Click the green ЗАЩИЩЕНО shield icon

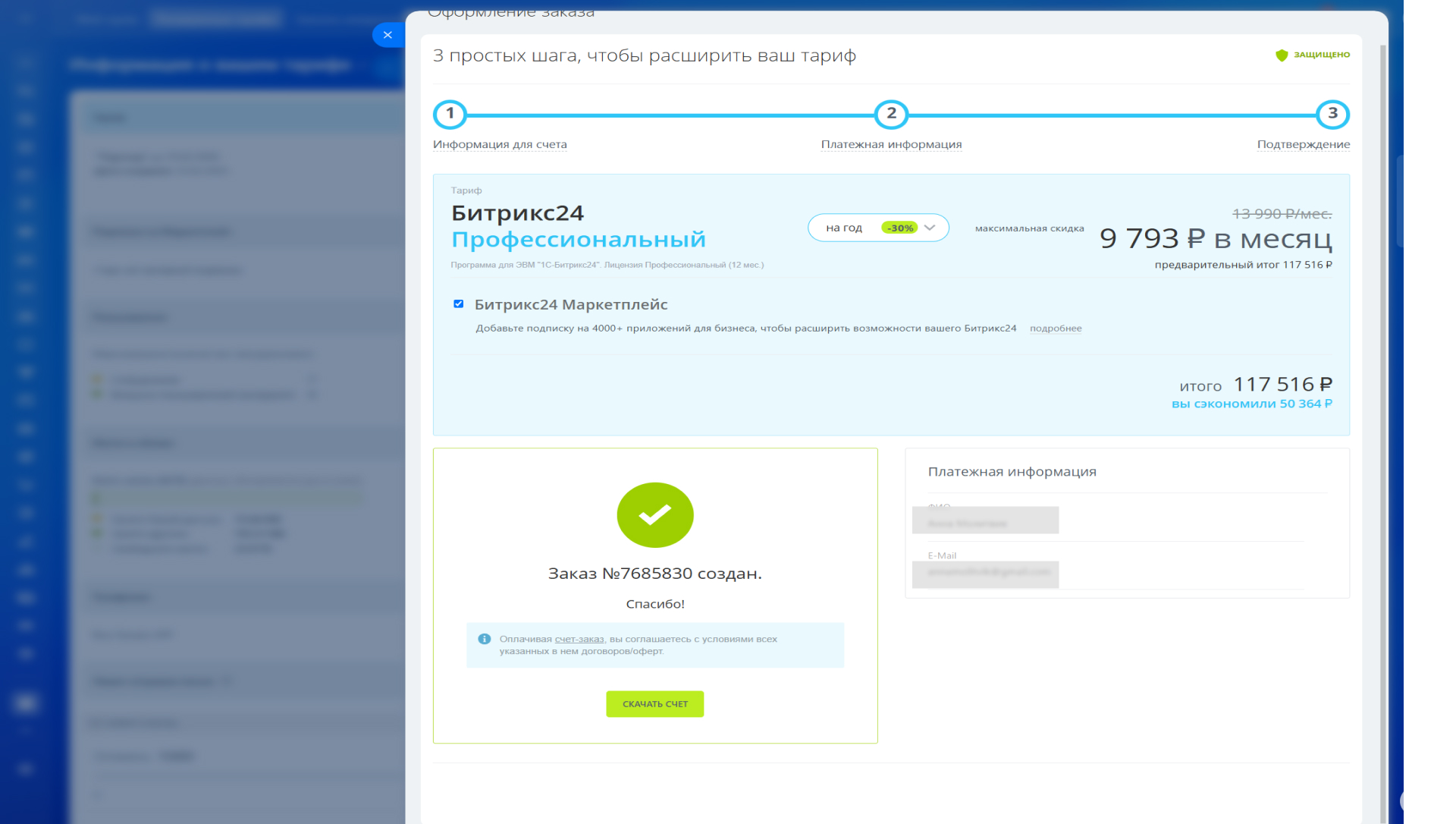pyautogui.click(x=1282, y=55)
